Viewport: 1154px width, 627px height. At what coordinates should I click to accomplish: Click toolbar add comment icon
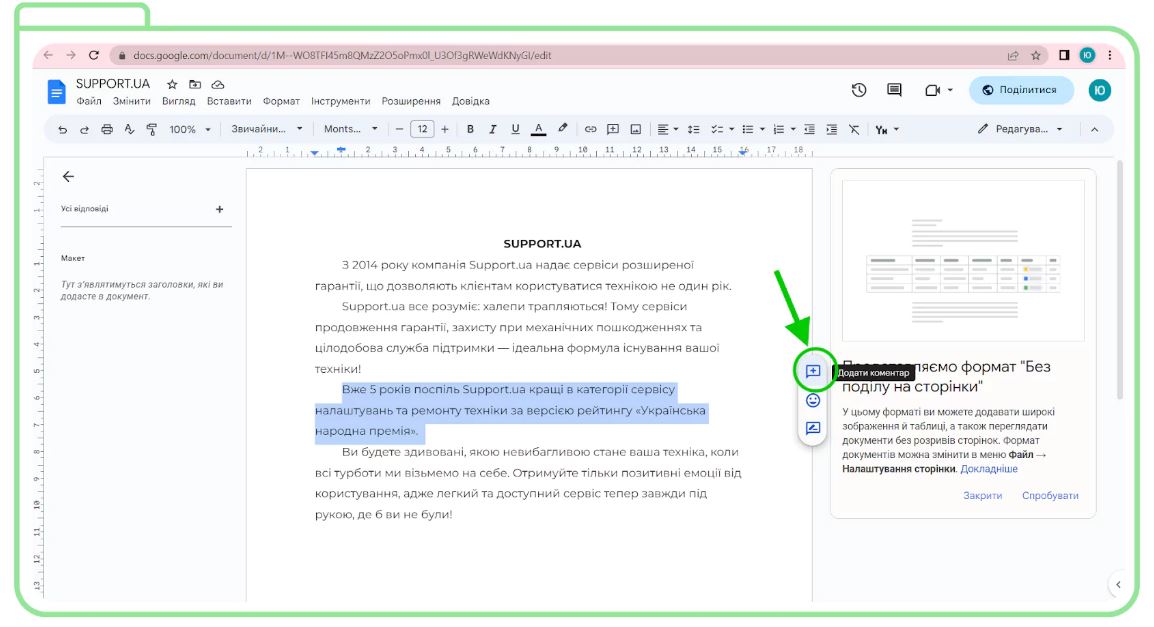click(612, 130)
